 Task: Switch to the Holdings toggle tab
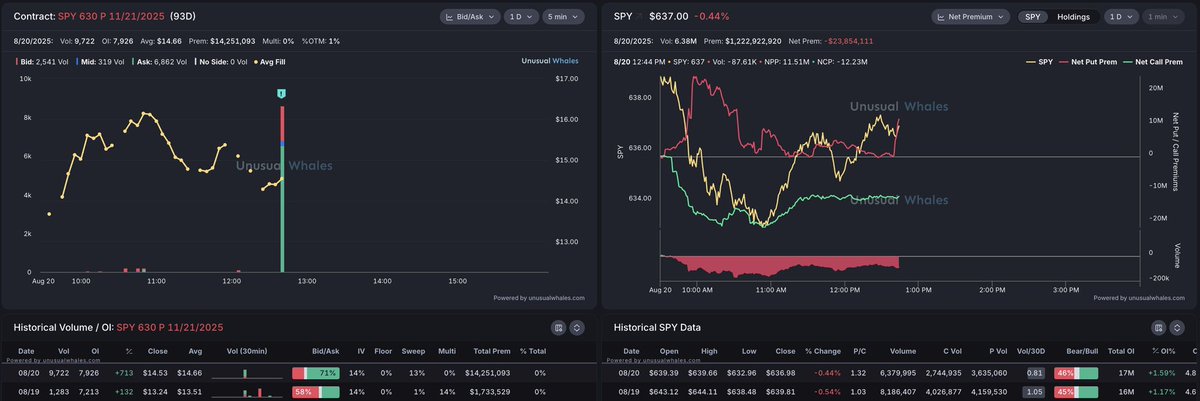1073,17
